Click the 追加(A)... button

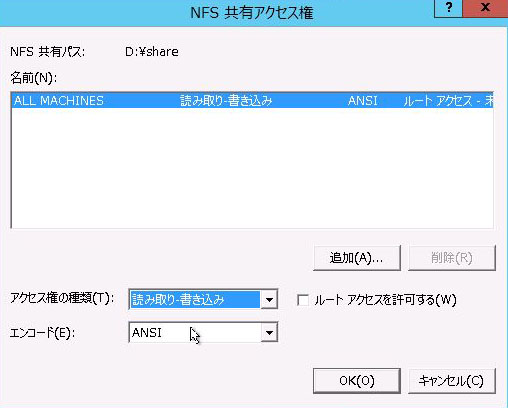[x=357, y=258]
